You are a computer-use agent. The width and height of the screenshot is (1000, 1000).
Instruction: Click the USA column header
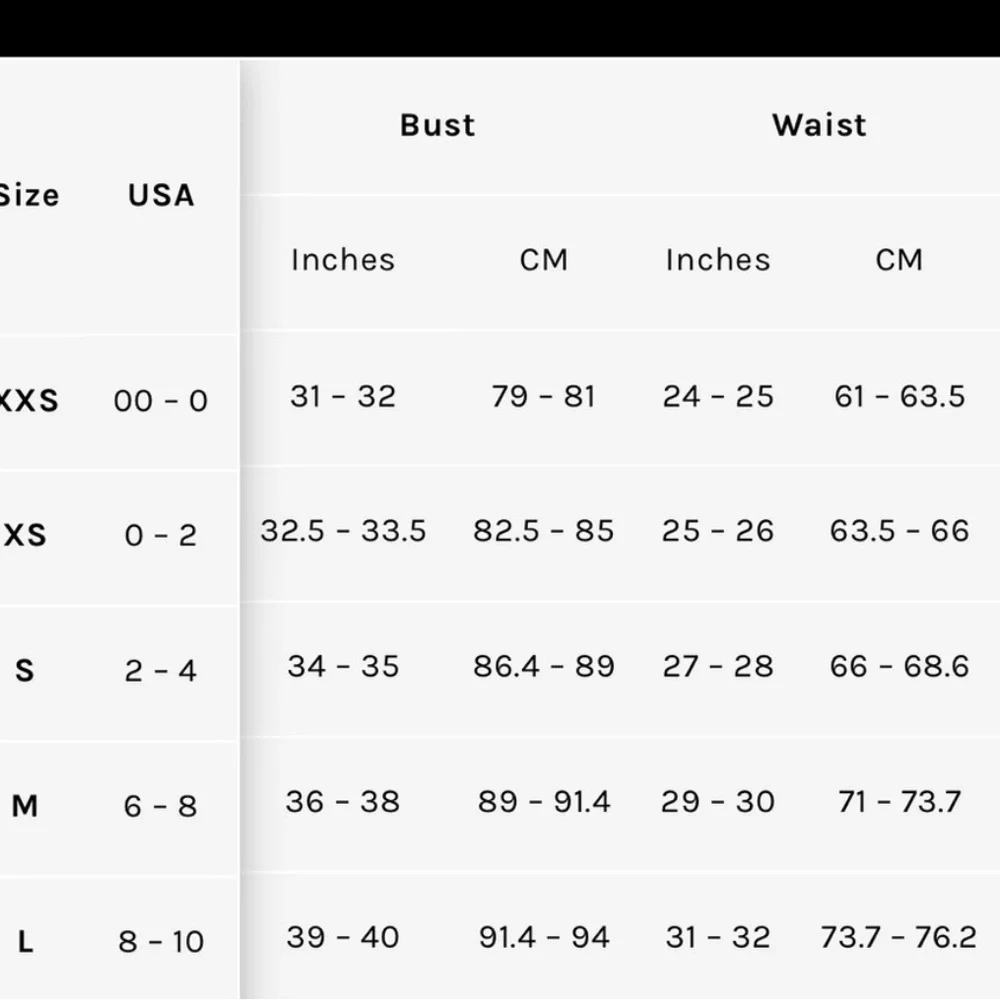click(161, 195)
